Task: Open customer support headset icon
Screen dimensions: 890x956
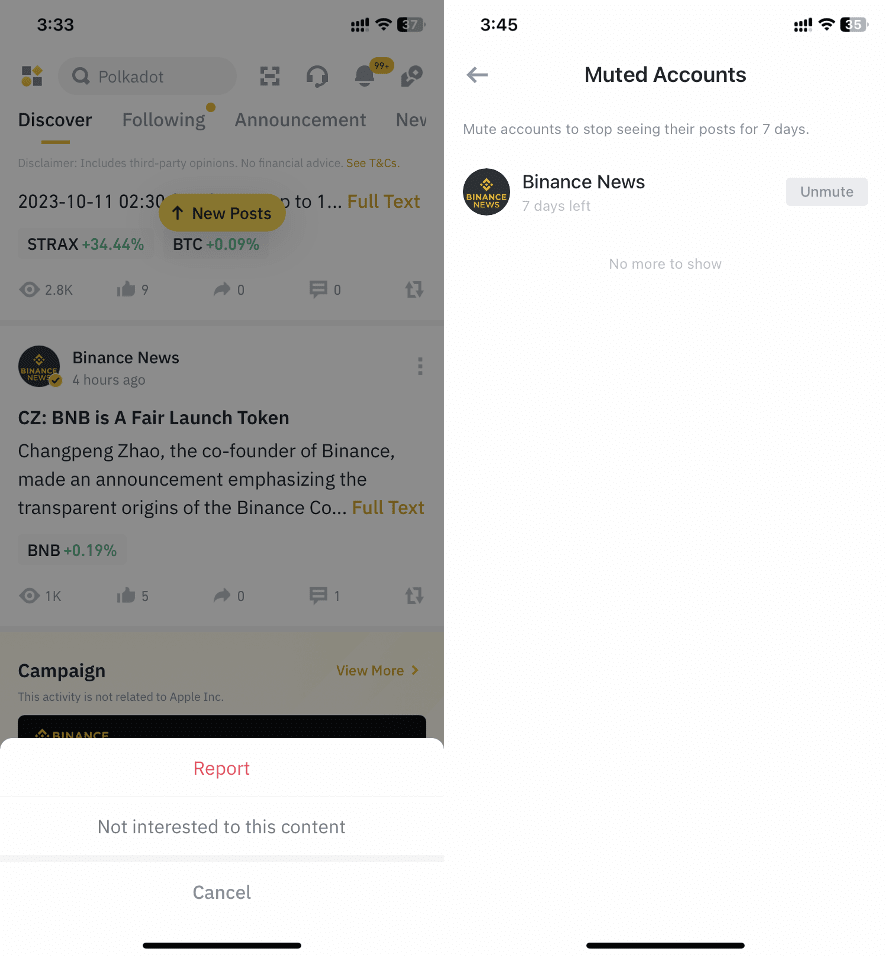Action: tap(317, 76)
